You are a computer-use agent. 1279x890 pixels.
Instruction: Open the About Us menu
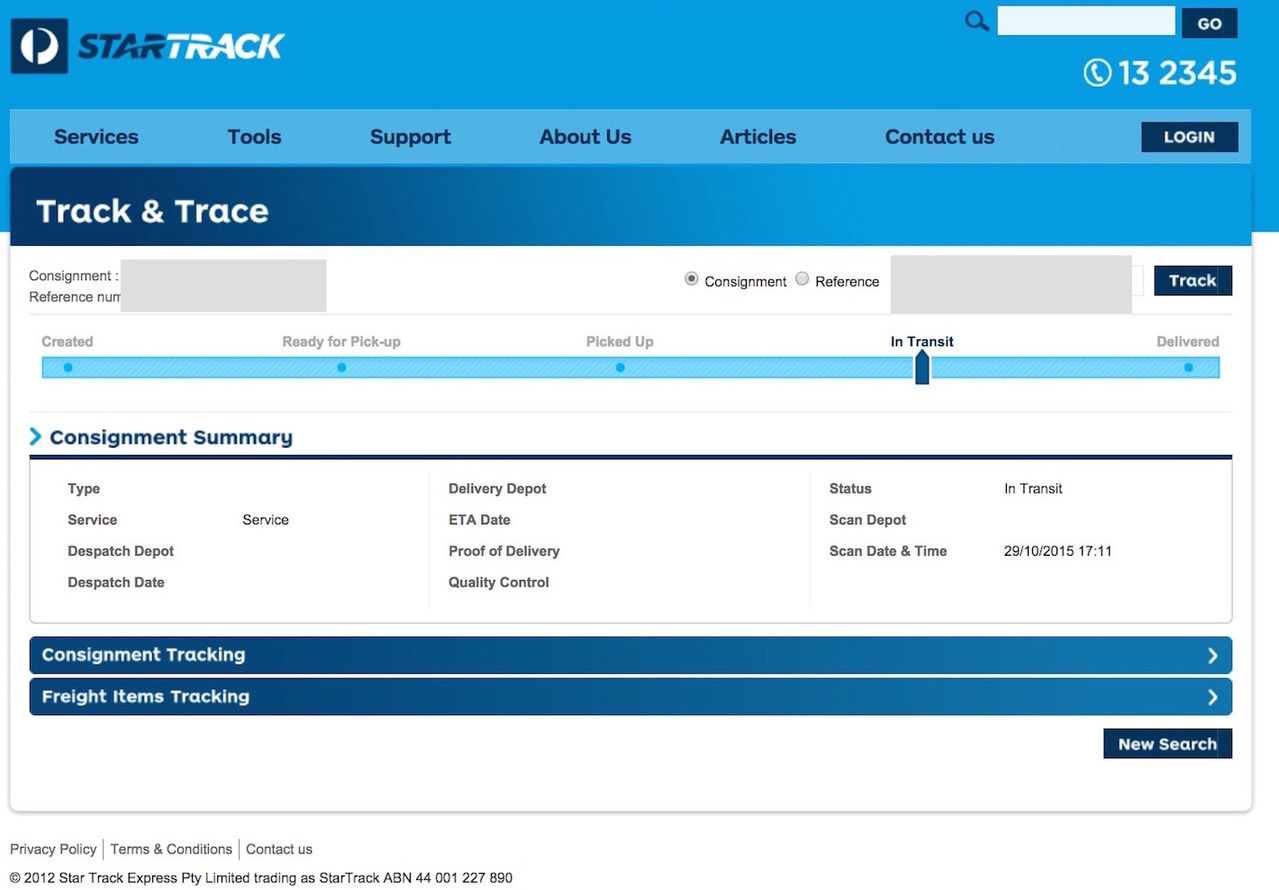pyautogui.click(x=585, y=137)
